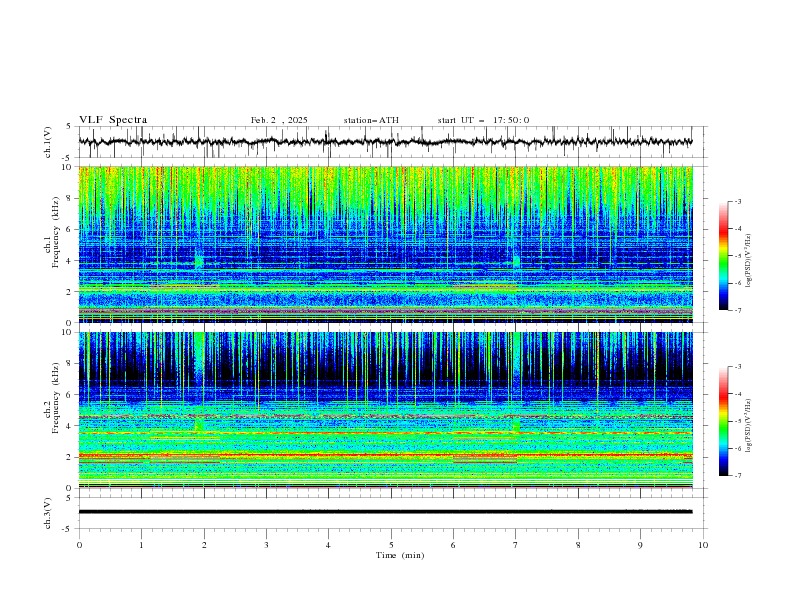
Task: Click the "station=ATH" header label
Action: pyautogui.click(x=371, y=120)
